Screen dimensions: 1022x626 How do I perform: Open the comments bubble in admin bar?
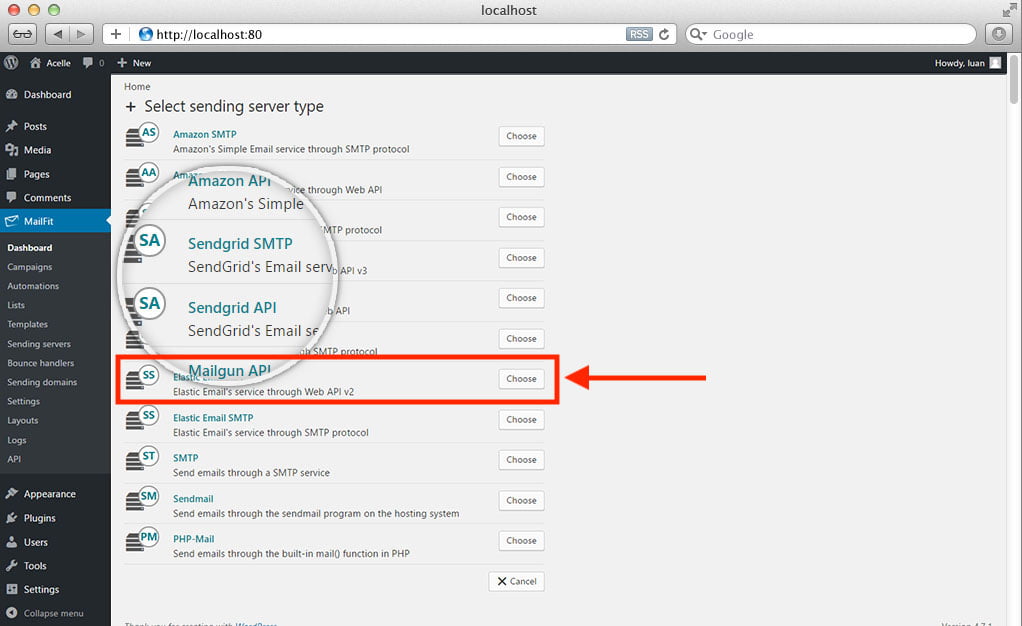pyautogui.click(x=93, y=63)
